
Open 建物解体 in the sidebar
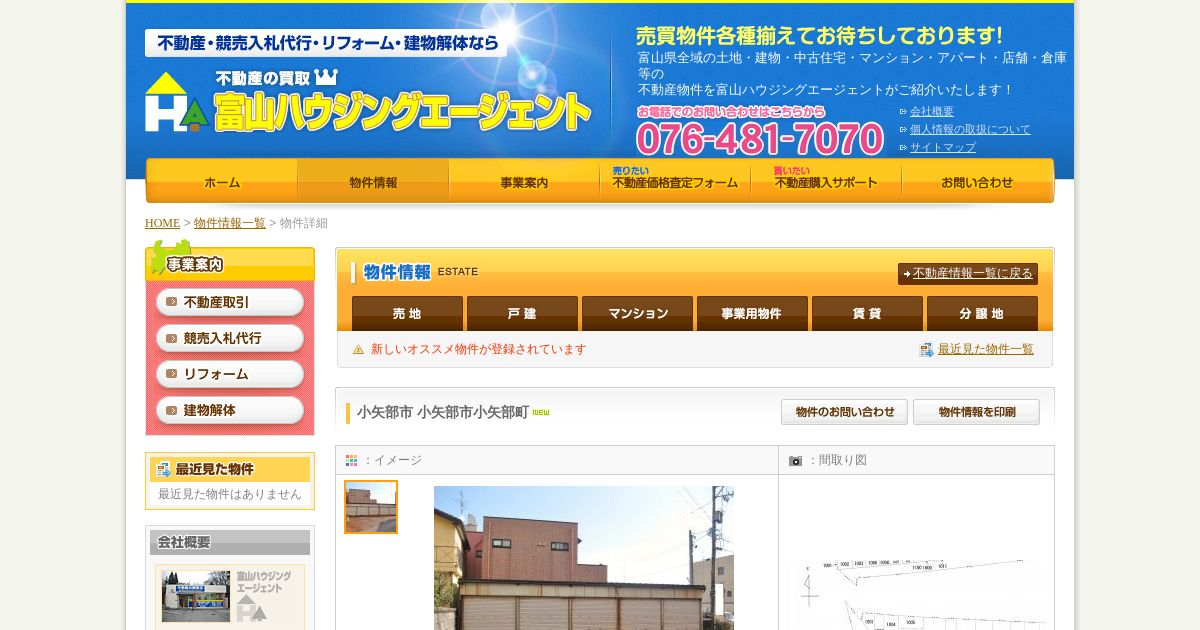click(x=230, y=410)
